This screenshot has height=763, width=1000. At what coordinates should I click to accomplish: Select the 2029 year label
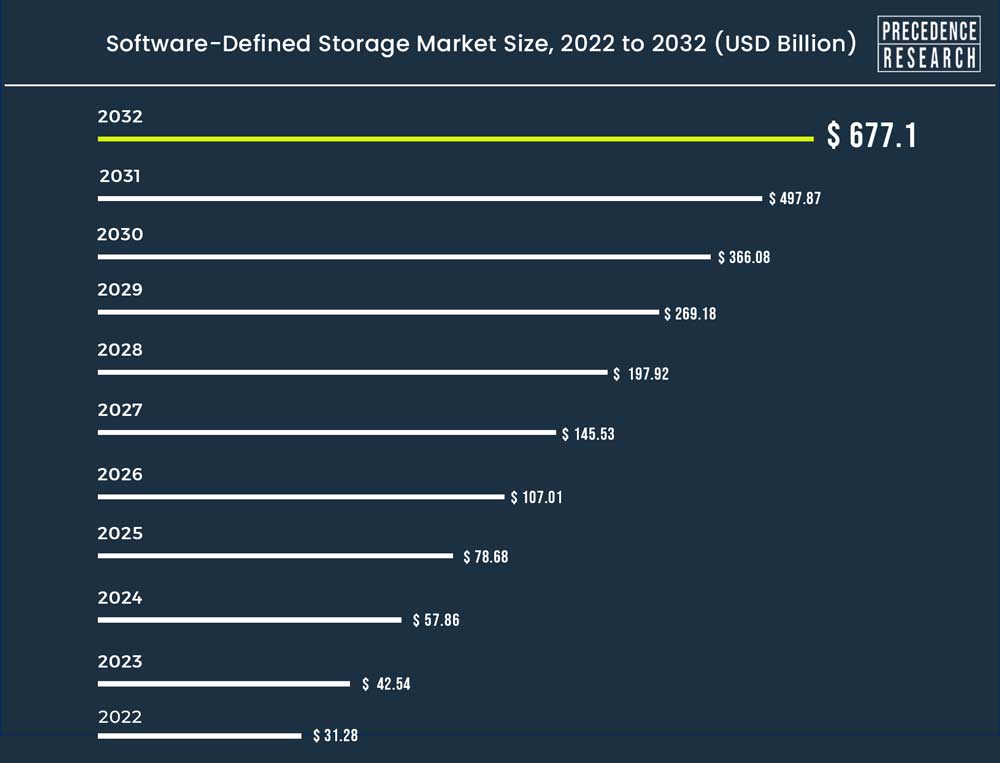(120, 290)
